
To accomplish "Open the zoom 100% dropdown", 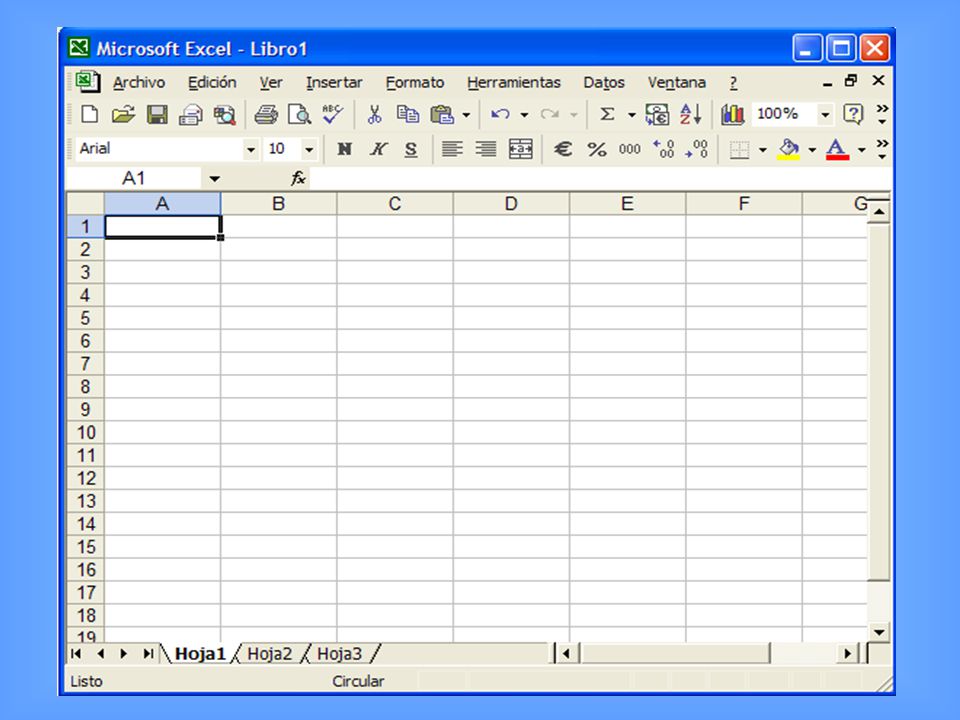I will click(x=825, y=114).
